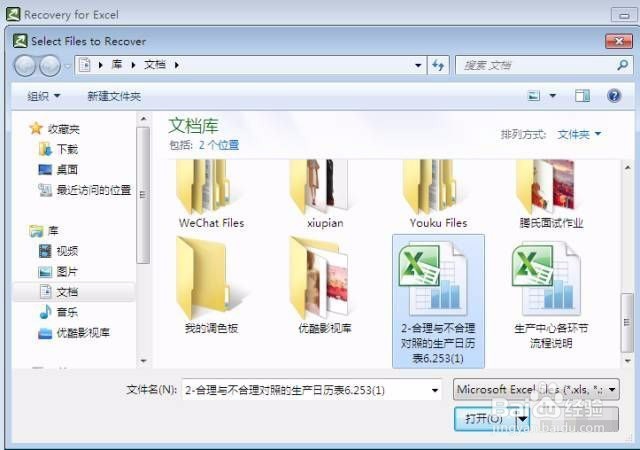640x450 pixels.
Task: Click the 文档 breadcrumb in address bar
Action: coord(155,65)
